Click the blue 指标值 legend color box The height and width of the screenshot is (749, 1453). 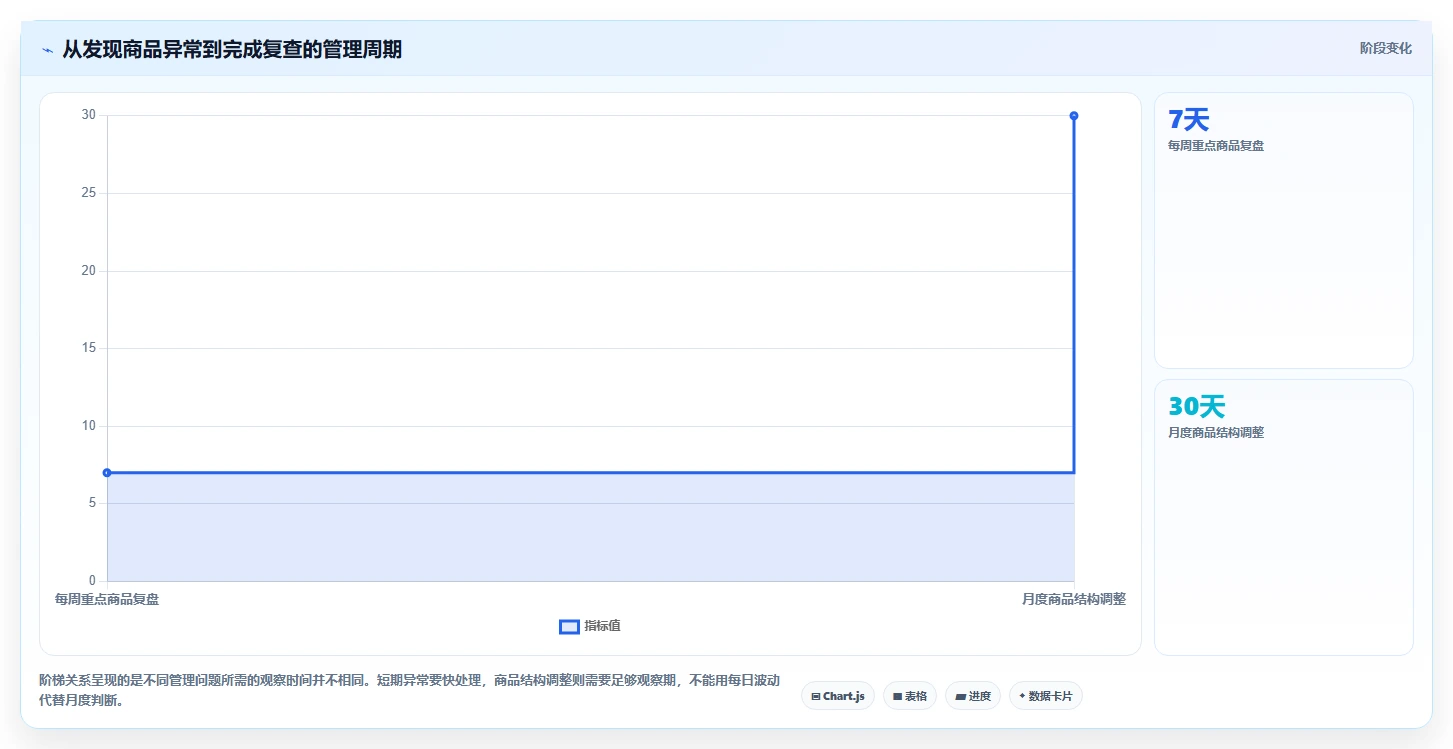(x=569, y=626)
